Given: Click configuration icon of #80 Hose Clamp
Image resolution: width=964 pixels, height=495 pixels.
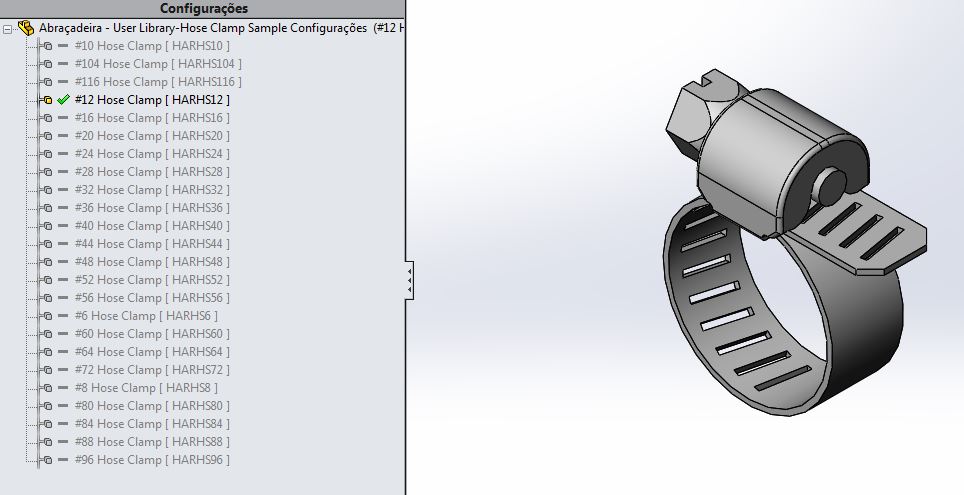Looking at the screenshot, I should [47, 406].
